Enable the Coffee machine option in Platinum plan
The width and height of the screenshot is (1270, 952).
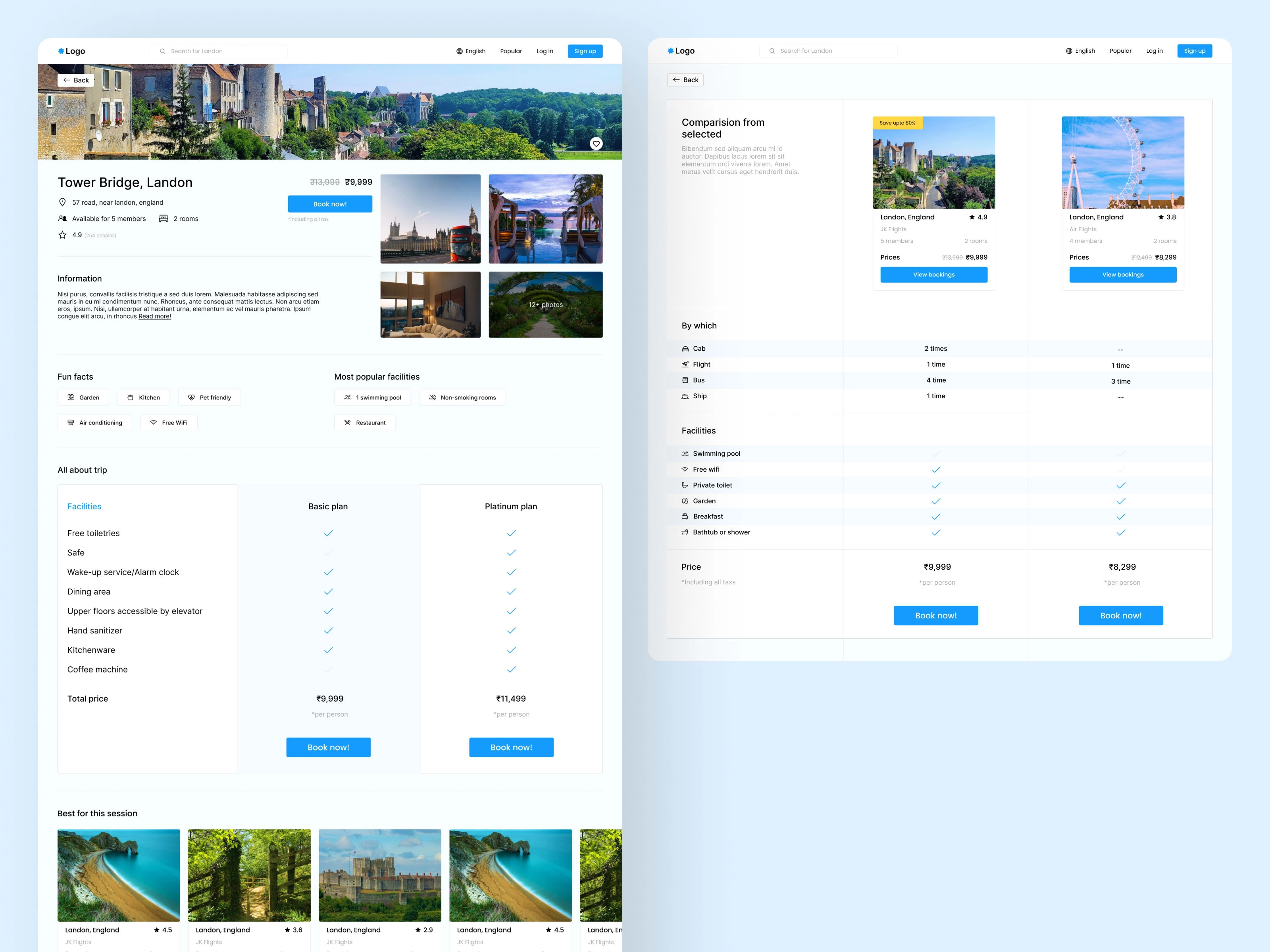[511, 670]
